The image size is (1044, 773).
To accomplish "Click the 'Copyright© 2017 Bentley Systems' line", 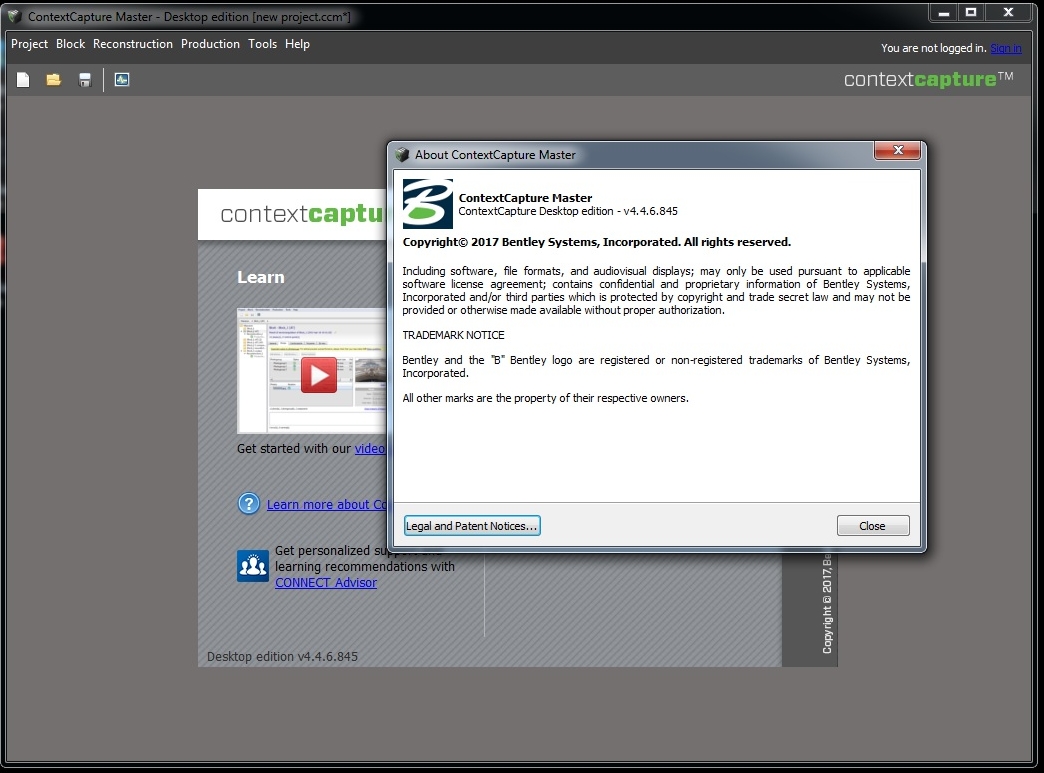I will [597, 242].
